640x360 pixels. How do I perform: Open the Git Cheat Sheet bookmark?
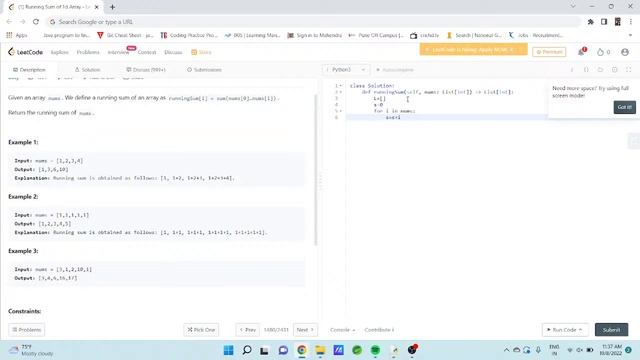click(x=125, y=36)
